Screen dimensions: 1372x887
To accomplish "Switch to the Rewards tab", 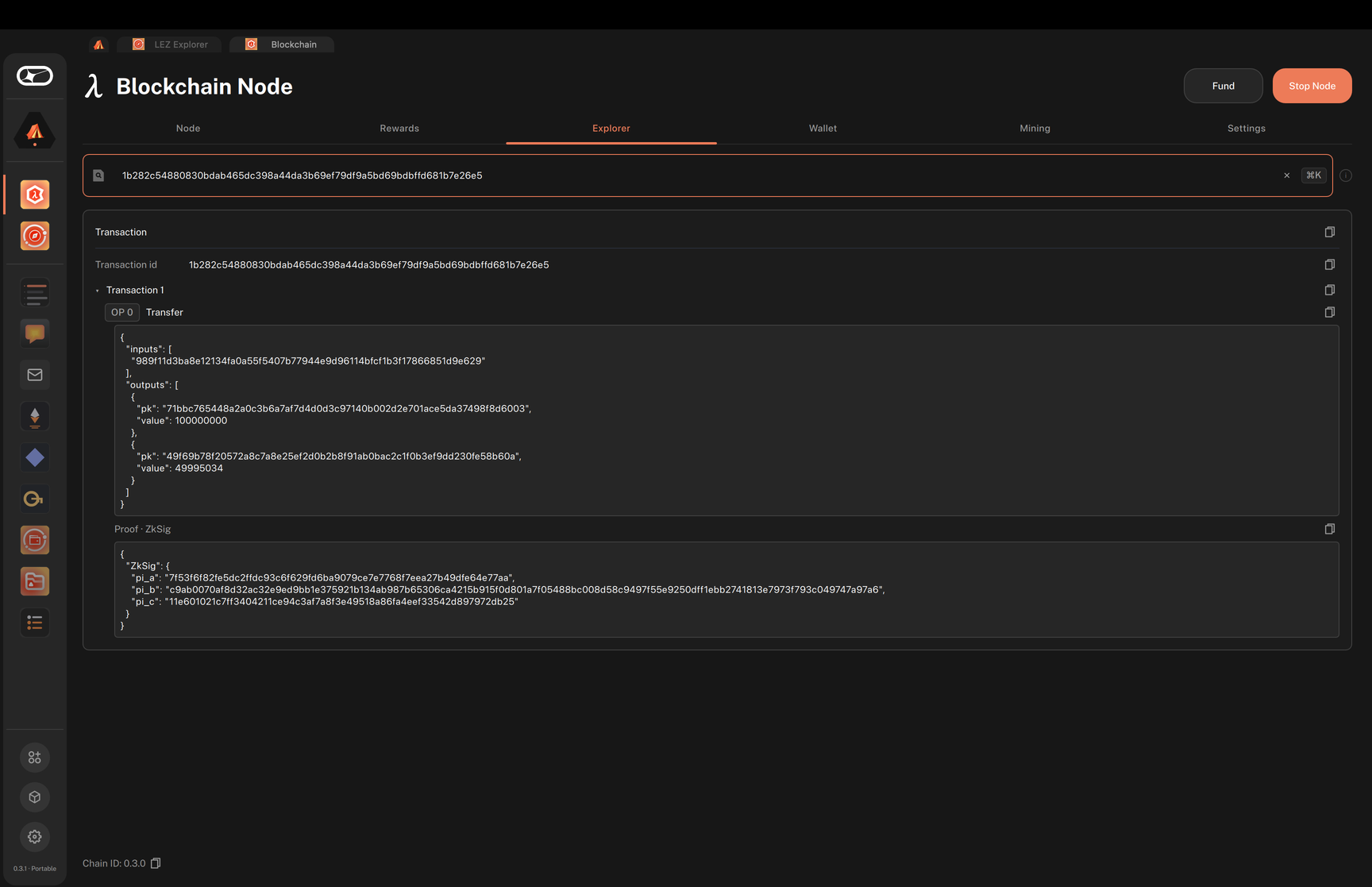I will point(399,129).
